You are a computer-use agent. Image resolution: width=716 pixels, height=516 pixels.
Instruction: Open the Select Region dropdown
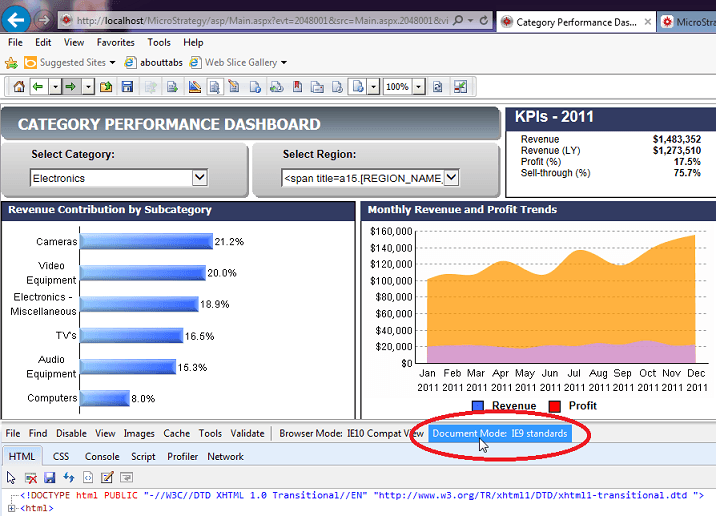(x=451, y=178)
